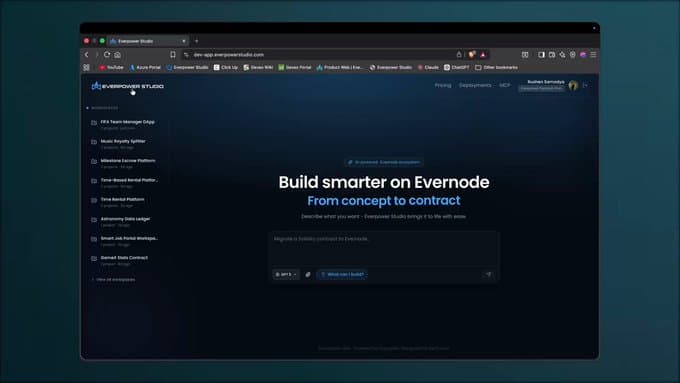Click the View all workspaces link
This screenshot has width=680, height=383.
[113, 280]
